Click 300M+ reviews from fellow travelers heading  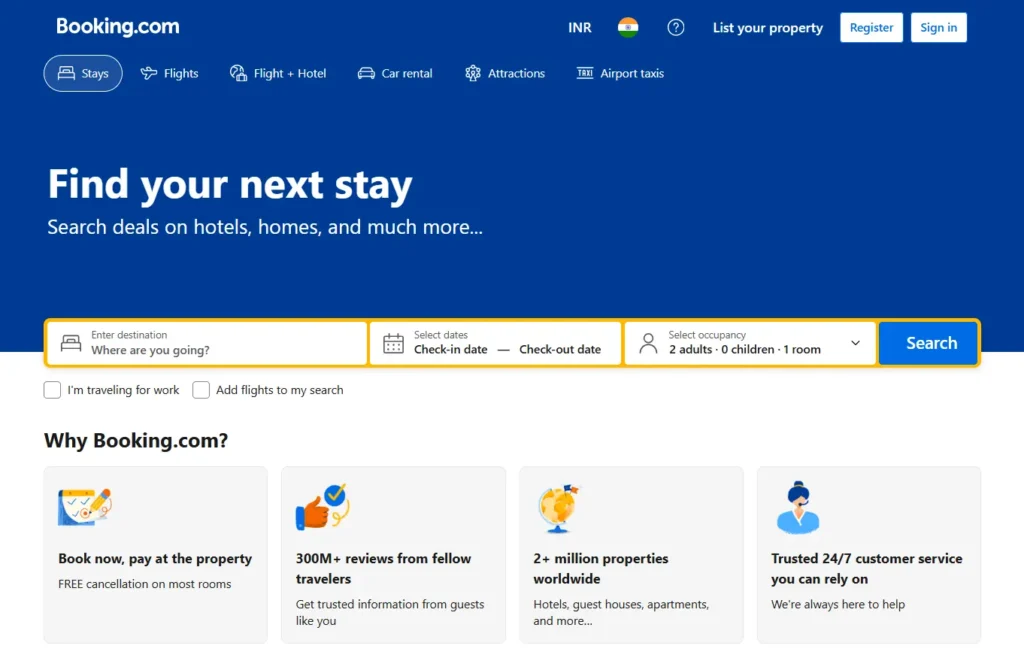(383, 568)
